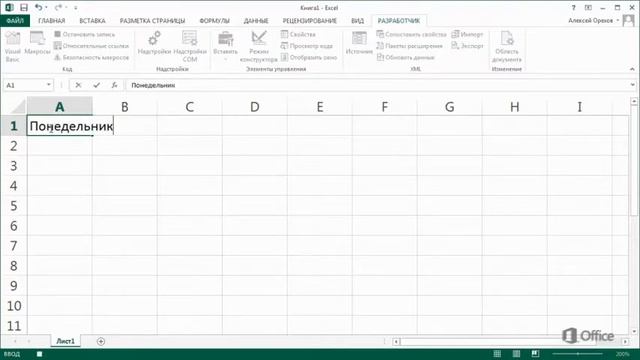Viewport: 640px width, 360px height.
Task: Open control Properties (Свойства)
Action: click(298, 34)
